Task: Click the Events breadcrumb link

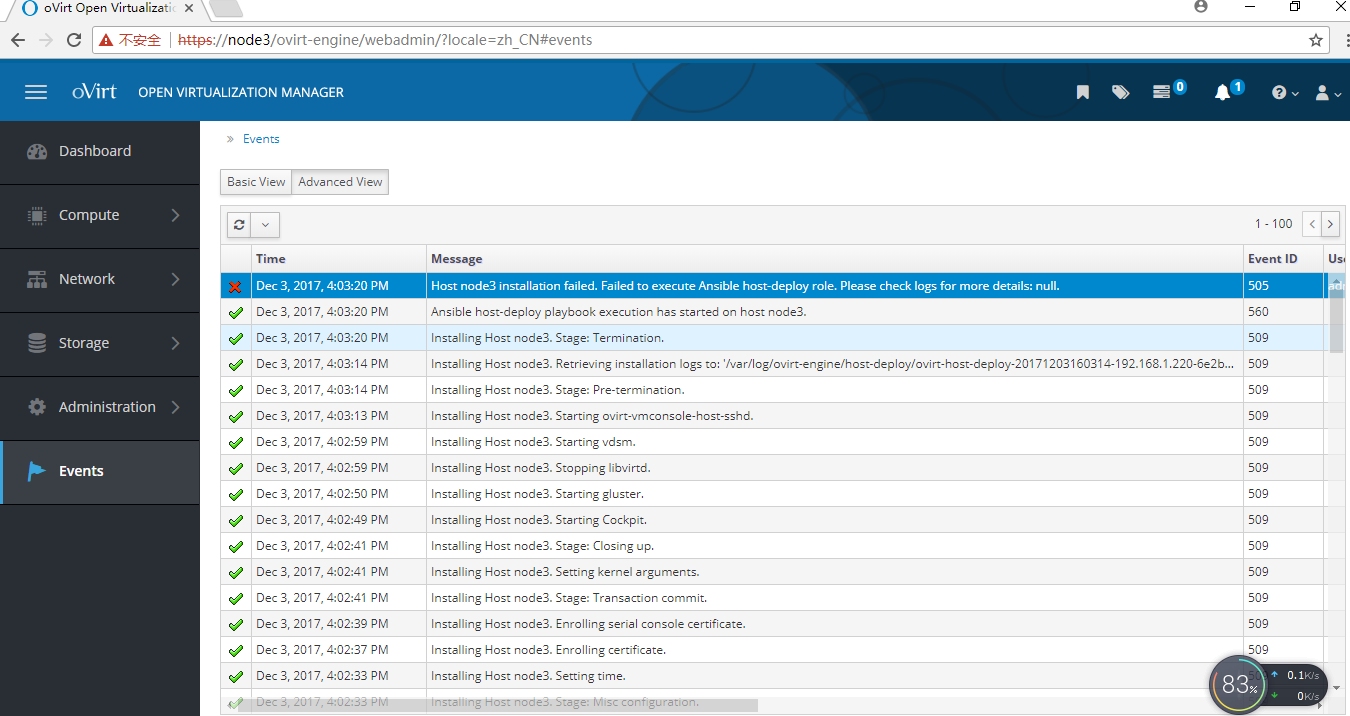Action: pyautogui.click(x=261, y=139)
